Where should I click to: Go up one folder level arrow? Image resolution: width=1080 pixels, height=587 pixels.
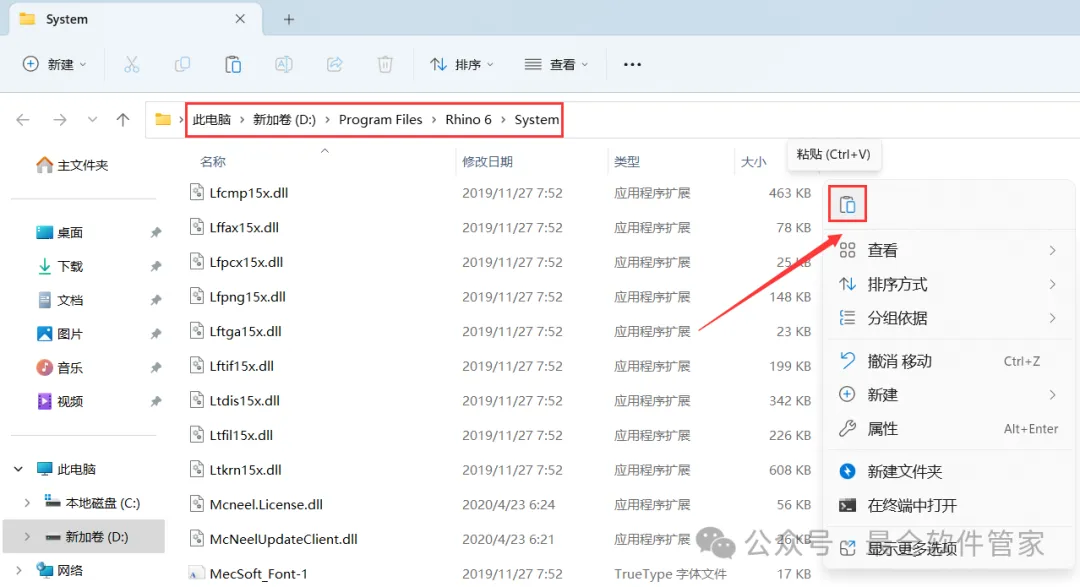(123, 120)
